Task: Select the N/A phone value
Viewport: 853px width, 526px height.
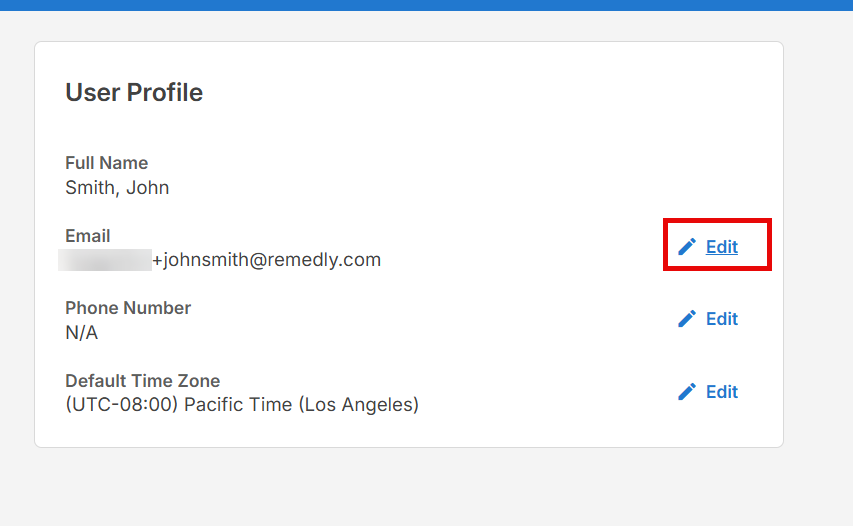Action: pos(82,332)
